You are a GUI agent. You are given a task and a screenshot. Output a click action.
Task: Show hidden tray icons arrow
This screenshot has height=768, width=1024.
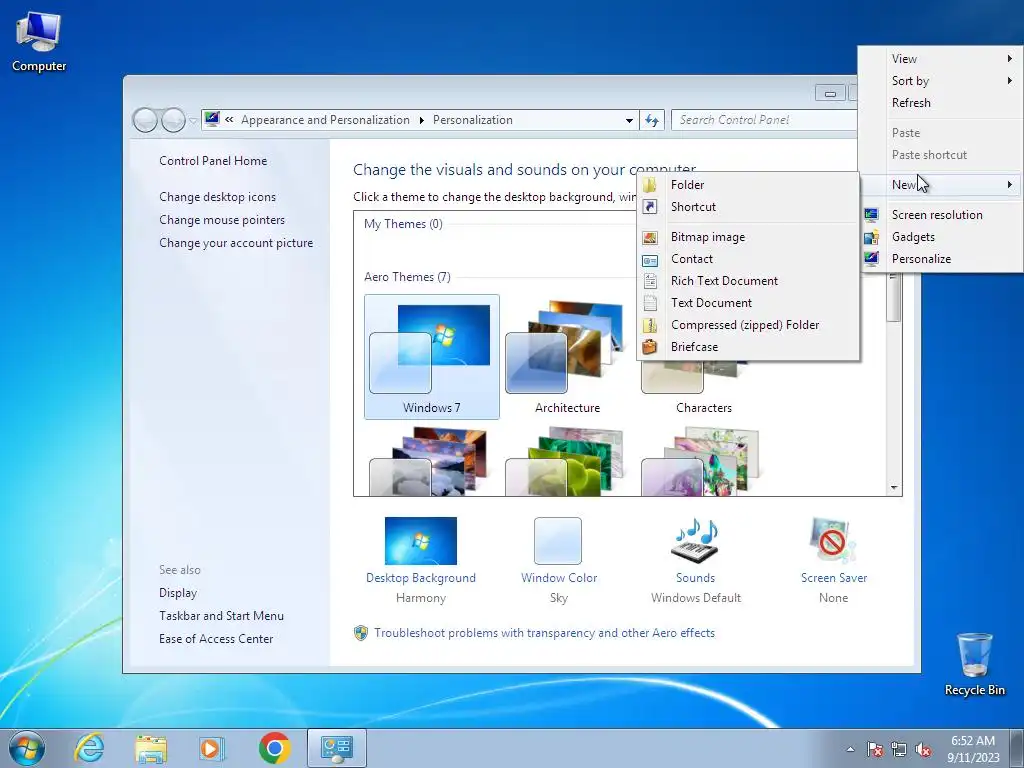850,750
